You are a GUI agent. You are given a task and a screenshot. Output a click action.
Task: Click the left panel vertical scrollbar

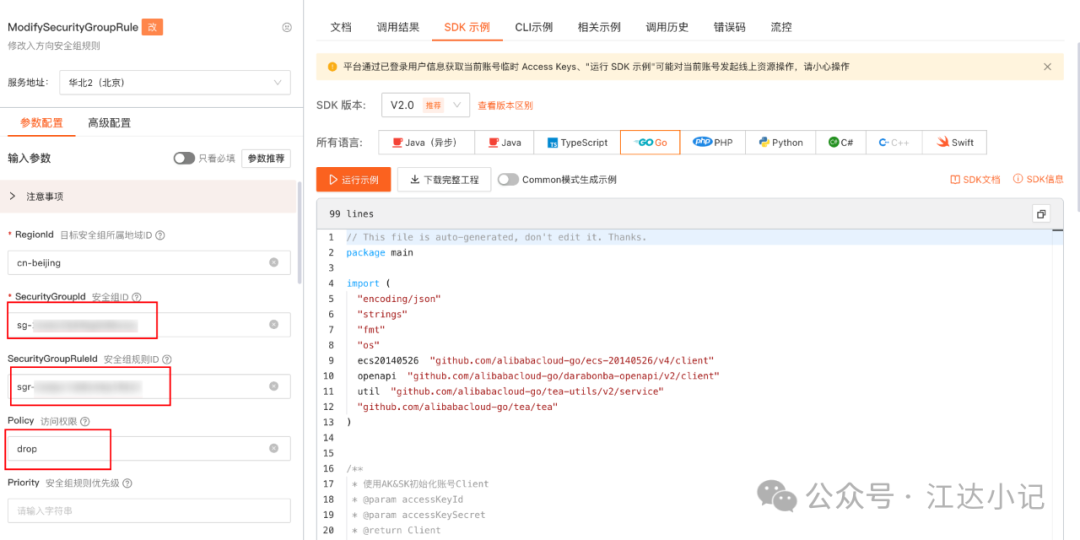pyautogui.click(x=300, y=233)
